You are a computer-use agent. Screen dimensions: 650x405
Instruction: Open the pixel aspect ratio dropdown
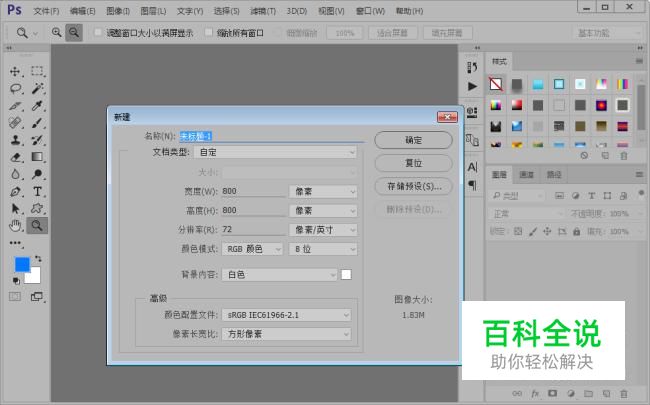[x=286, y=334]
